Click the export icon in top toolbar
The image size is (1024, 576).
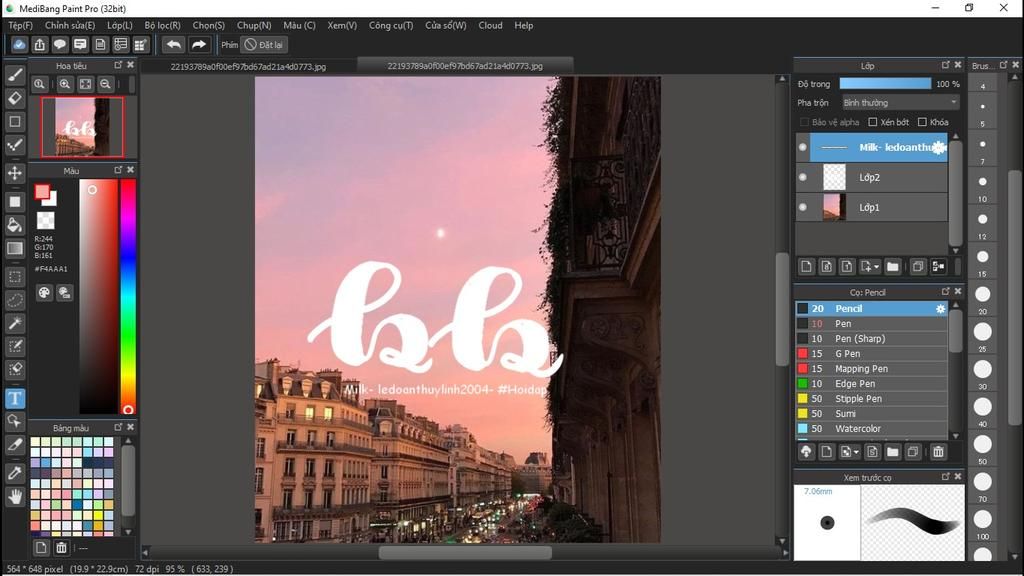pyautogui.click(x=39, y=44)
